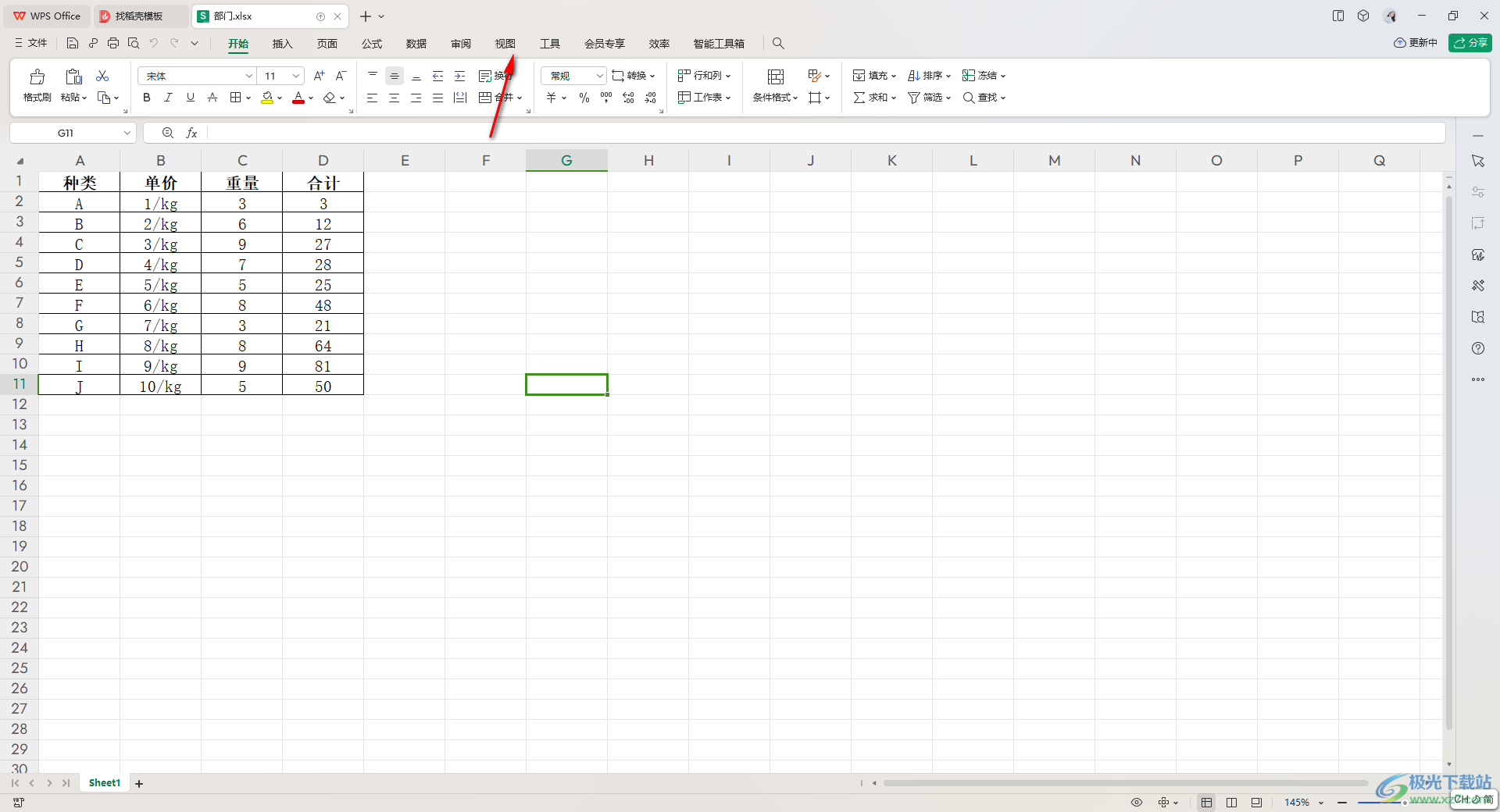The height and width of the screenshot is (812, 1500).
Task: Open the help question mark icon in sidebar
Action: [x=1478, y=348]
